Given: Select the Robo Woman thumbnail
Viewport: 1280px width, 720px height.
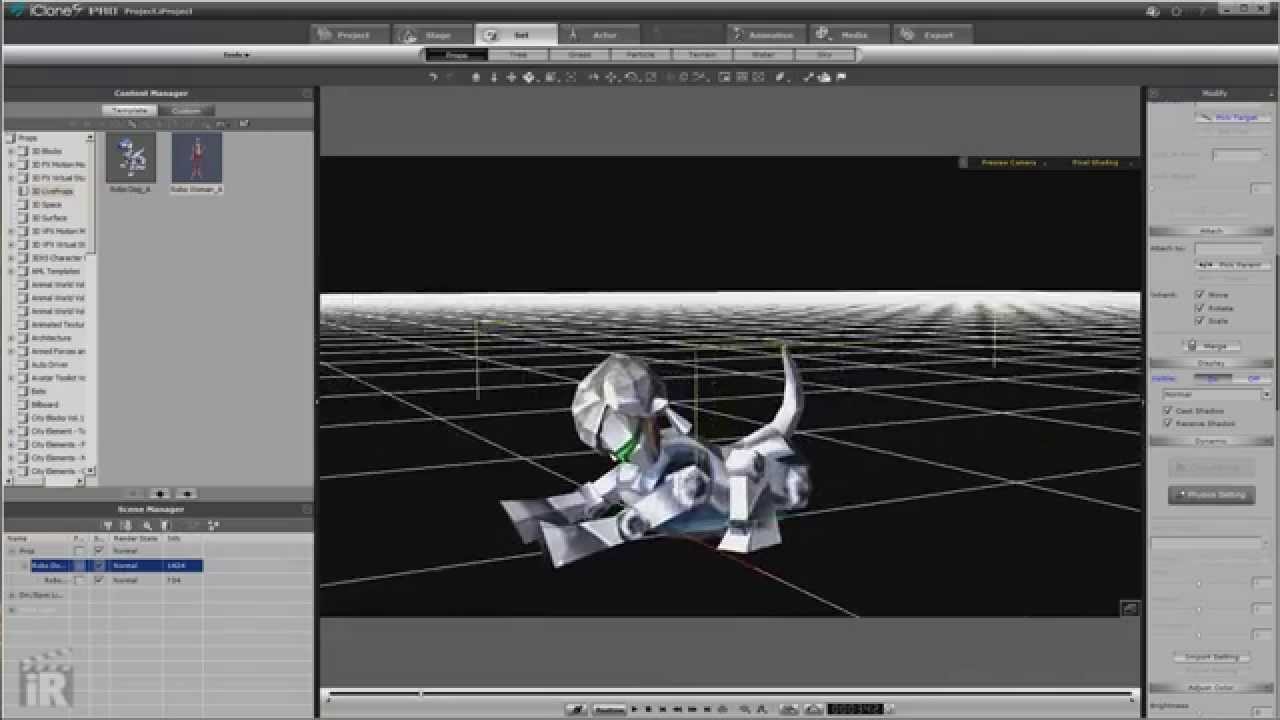Looking at the screenshot, I should point(196,158).
